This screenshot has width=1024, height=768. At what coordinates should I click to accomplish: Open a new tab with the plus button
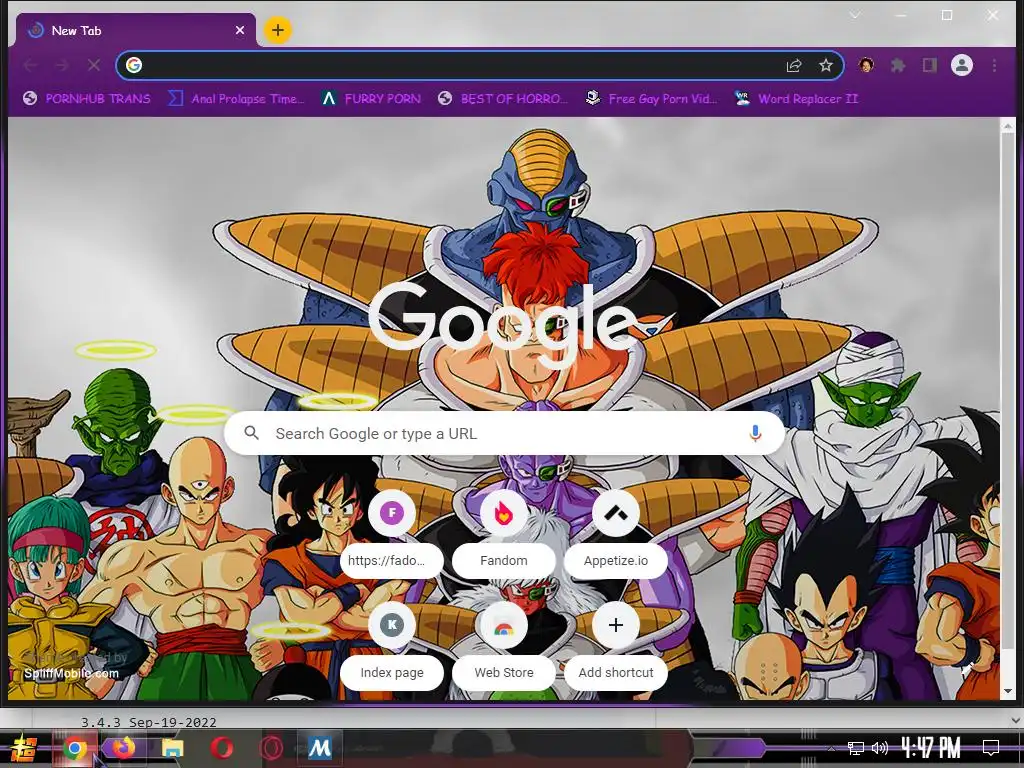pos(278,30)
